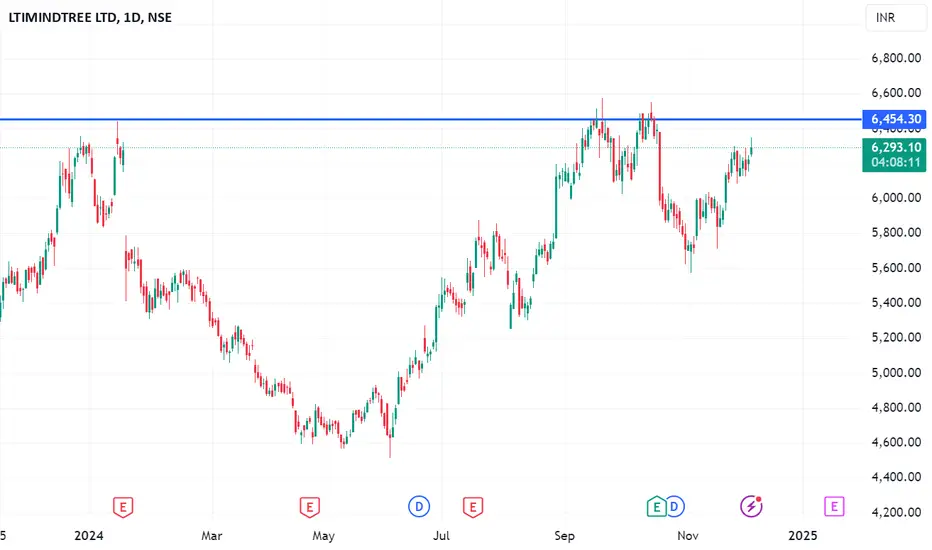Open the red earnings marker near 2024
The image size is (932, 550).
point(123,507)
